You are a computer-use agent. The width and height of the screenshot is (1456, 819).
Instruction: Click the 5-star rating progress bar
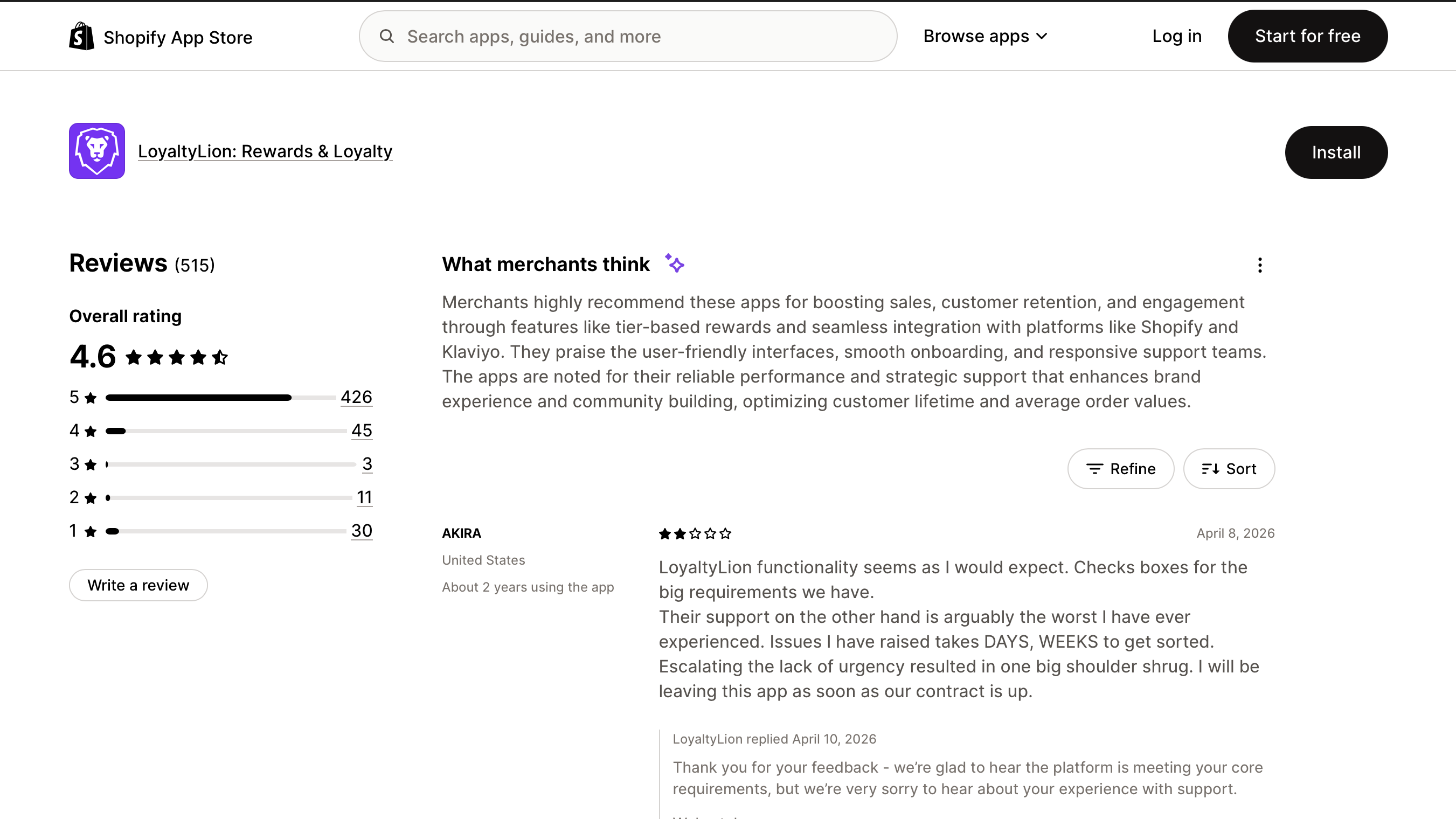[220, 397]
